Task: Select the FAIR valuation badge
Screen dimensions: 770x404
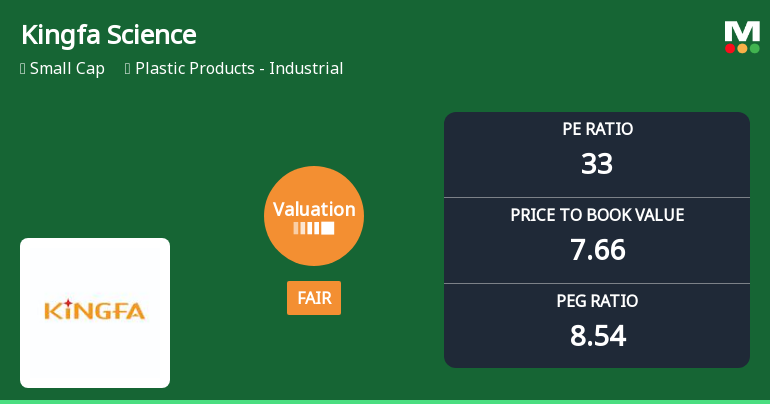Action: (314, 298)
